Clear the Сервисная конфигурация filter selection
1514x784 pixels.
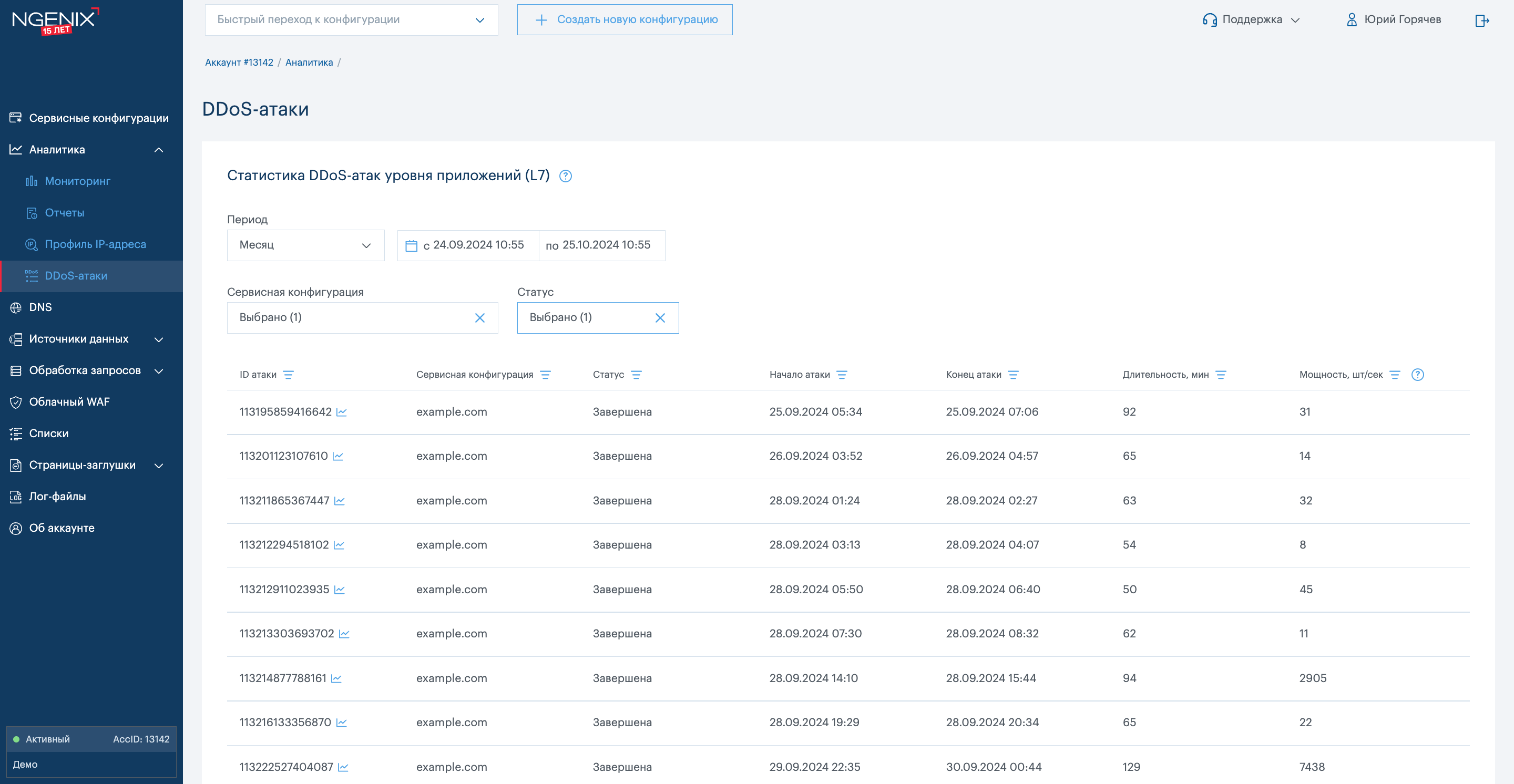(x=479, y=318)
